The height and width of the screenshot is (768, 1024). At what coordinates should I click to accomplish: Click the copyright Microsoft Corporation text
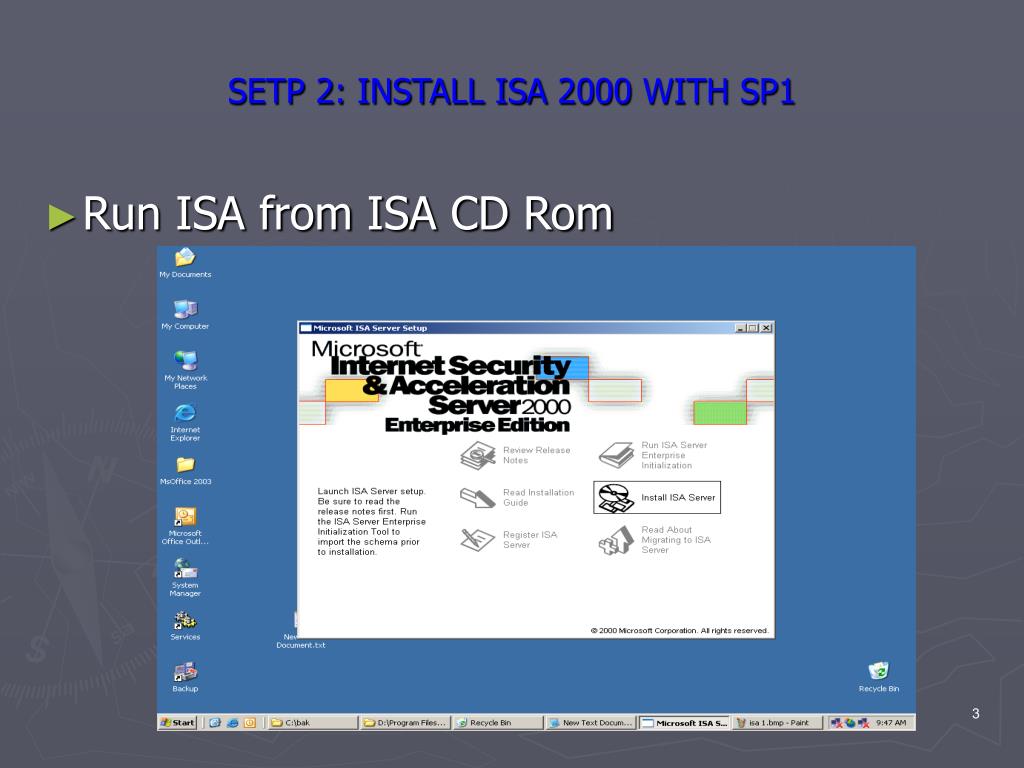tap(679, 630)
